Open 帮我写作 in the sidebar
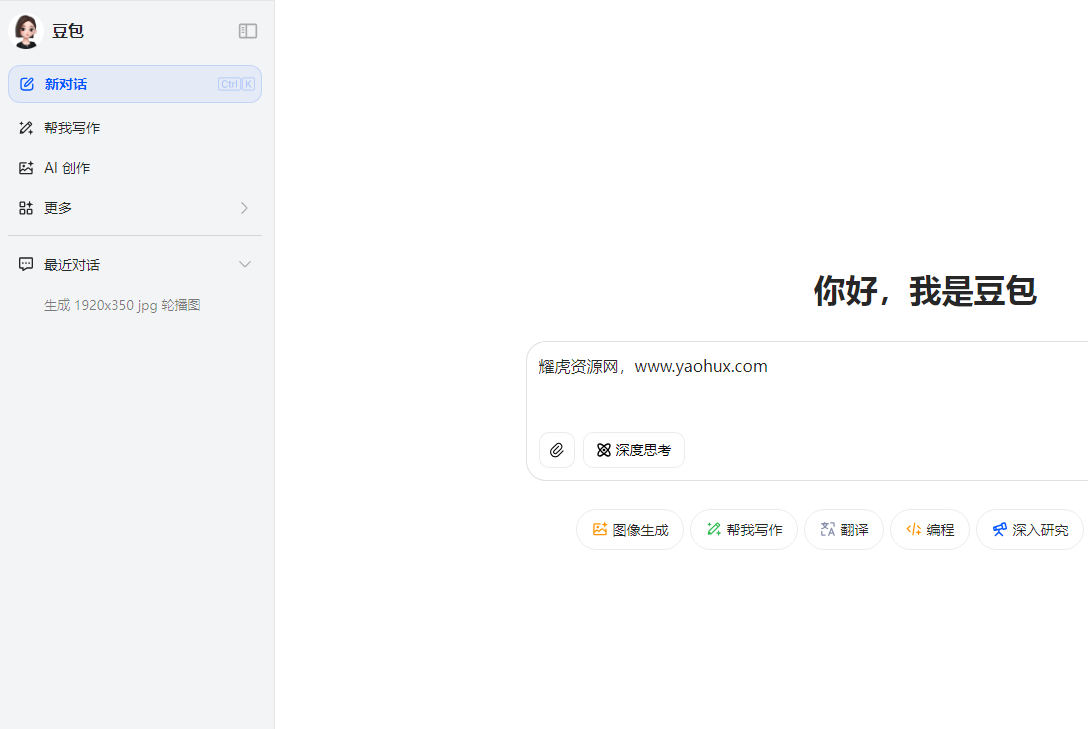1088x729 pixels. pyautogui.click(x=72, y=128)
